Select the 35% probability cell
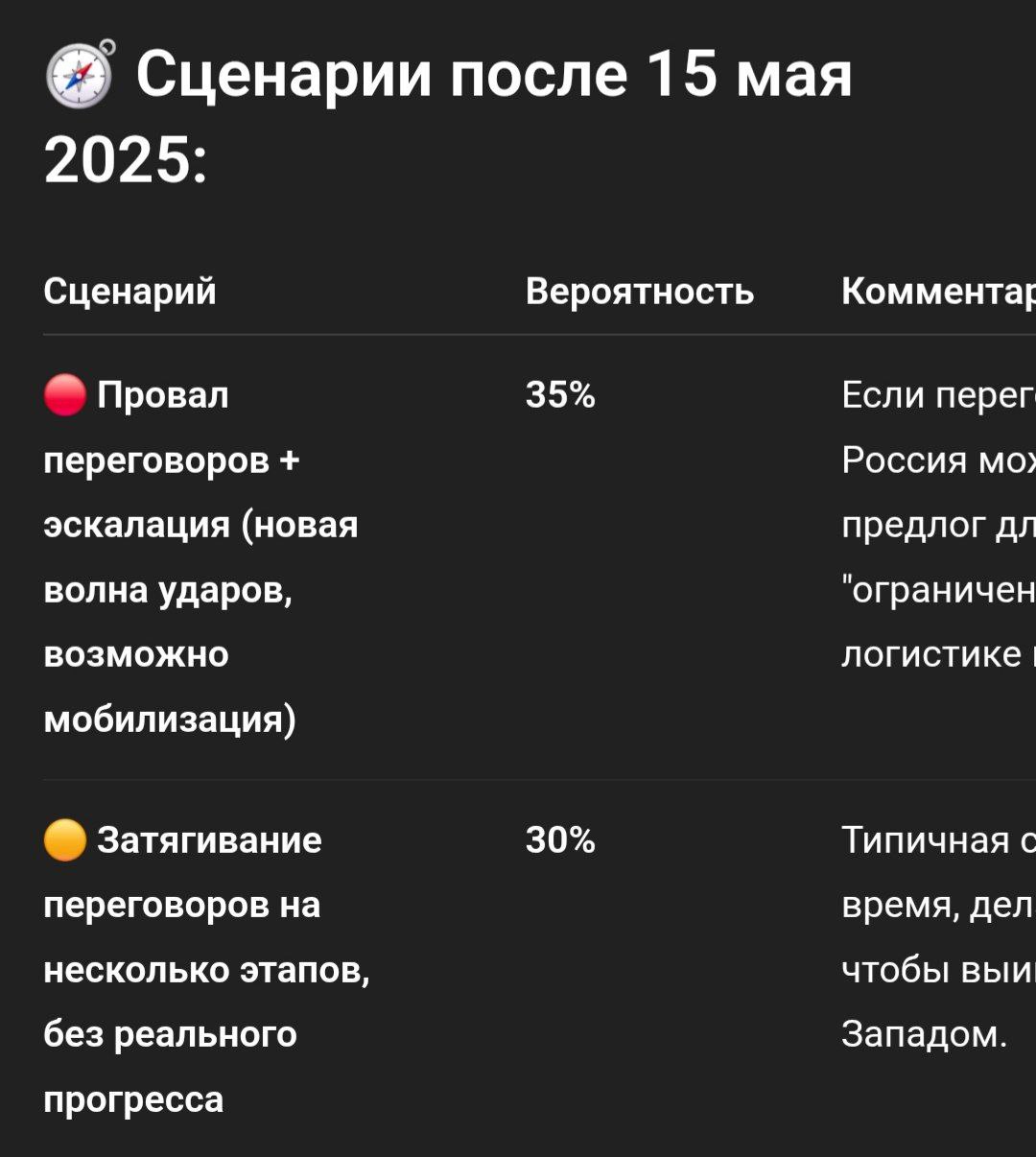 pos(560,395)
